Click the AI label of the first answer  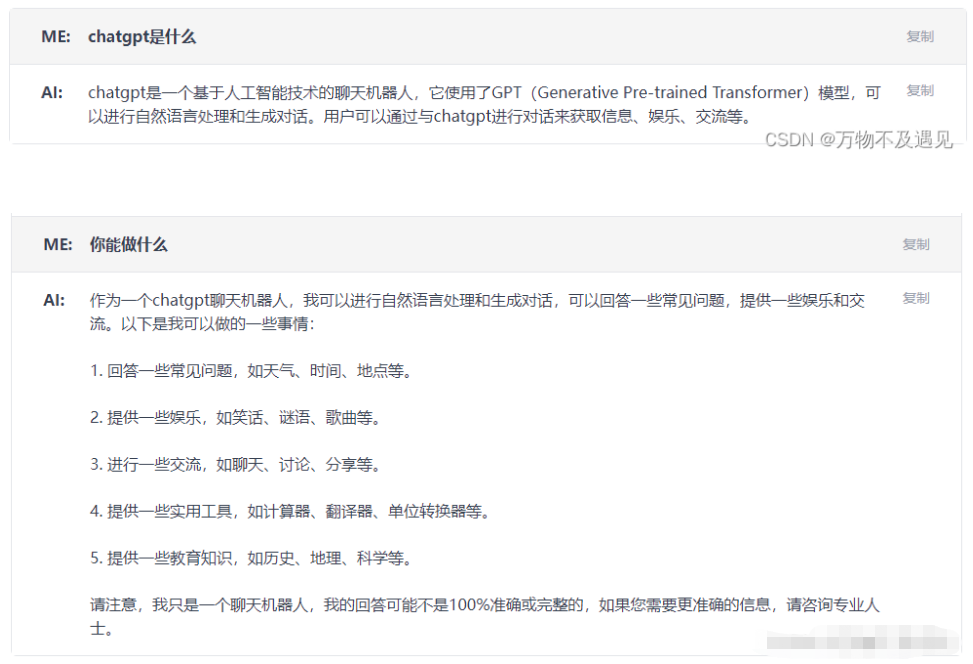(52, 93)
